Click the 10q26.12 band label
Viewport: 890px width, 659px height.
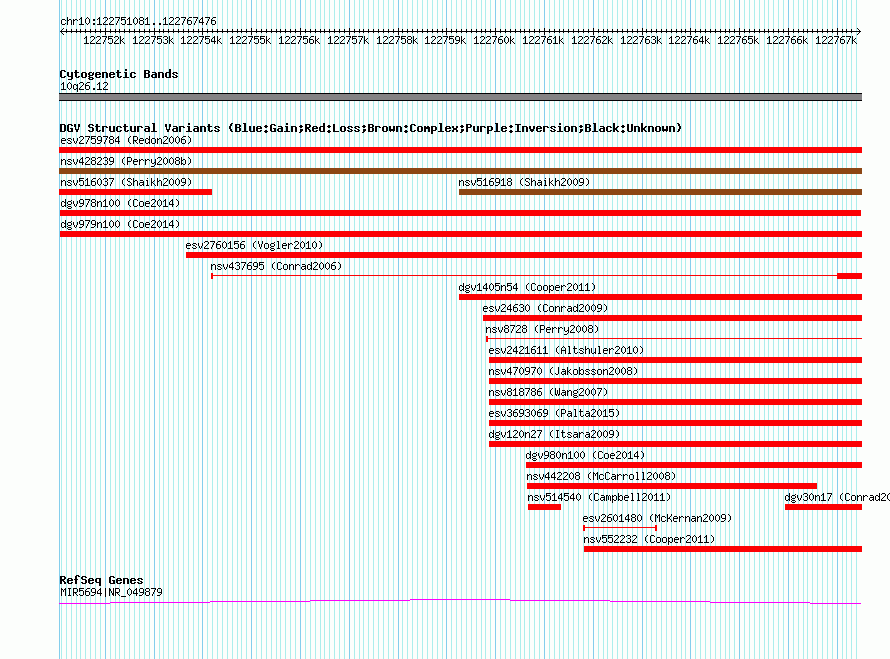pyautogui.click(x=84, y=86)
